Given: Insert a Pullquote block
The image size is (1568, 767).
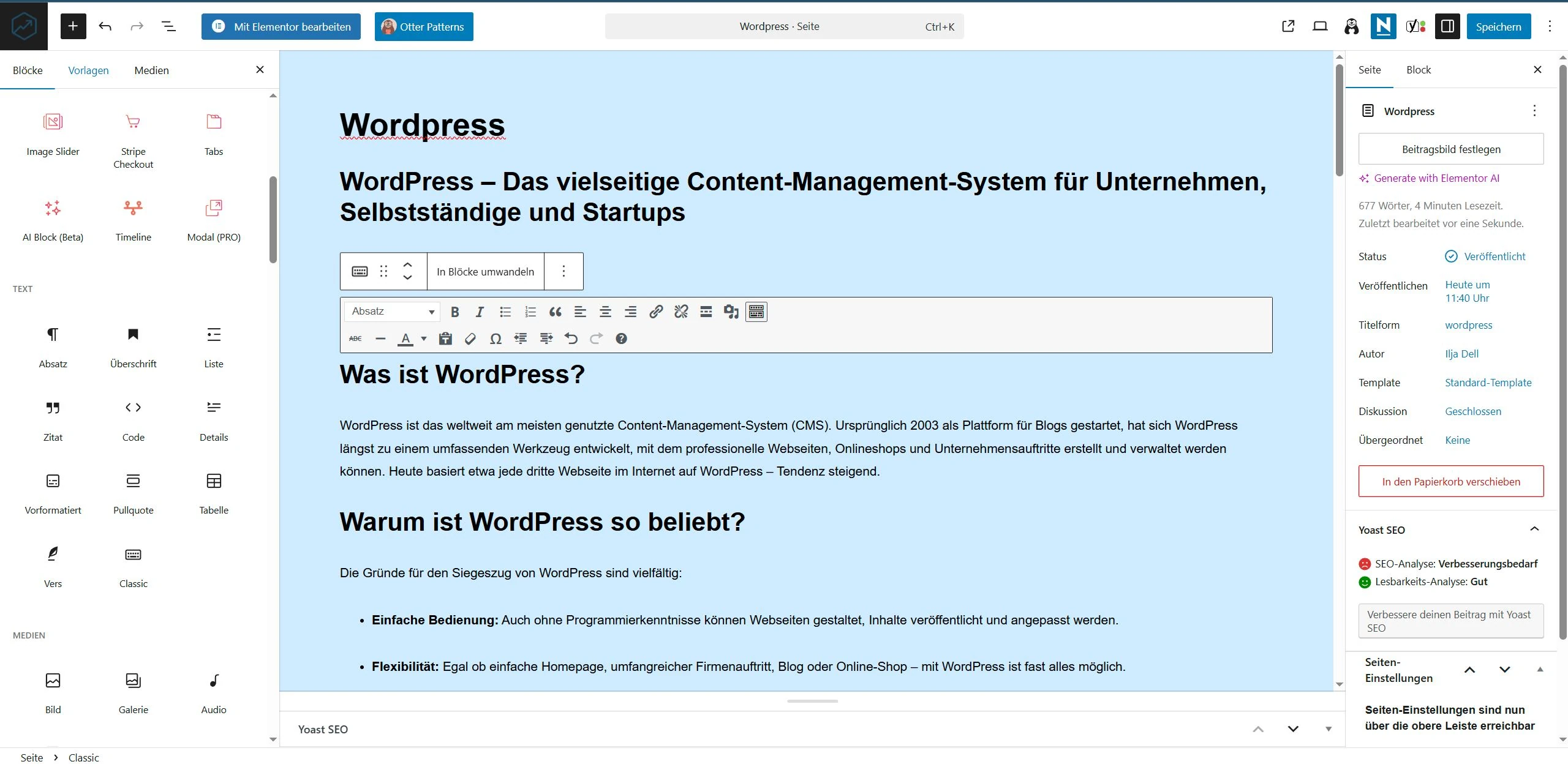Looking at the screenshot, I should pyautogui.click(x=133, y=493).
